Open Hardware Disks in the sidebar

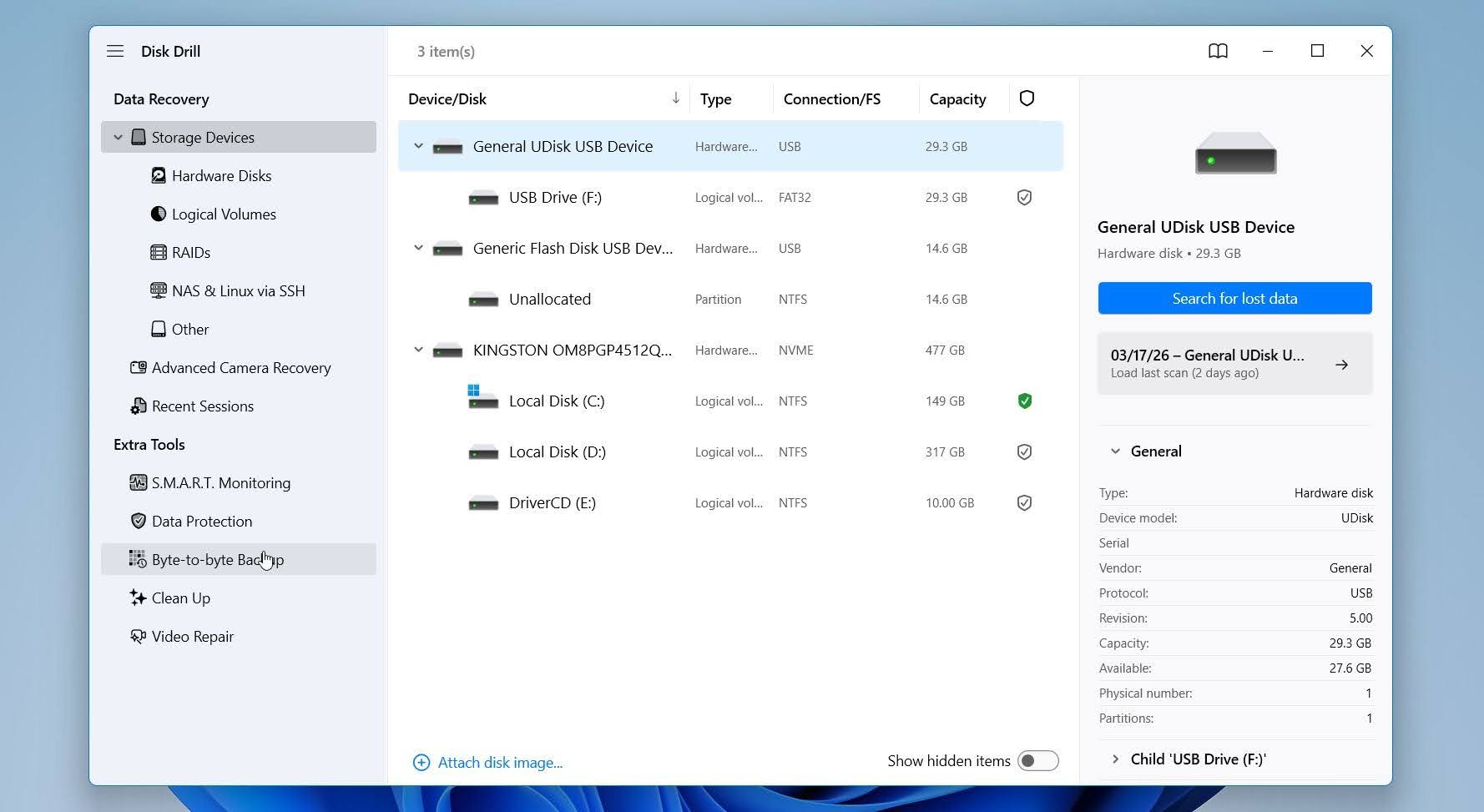(x=221, y=176)
